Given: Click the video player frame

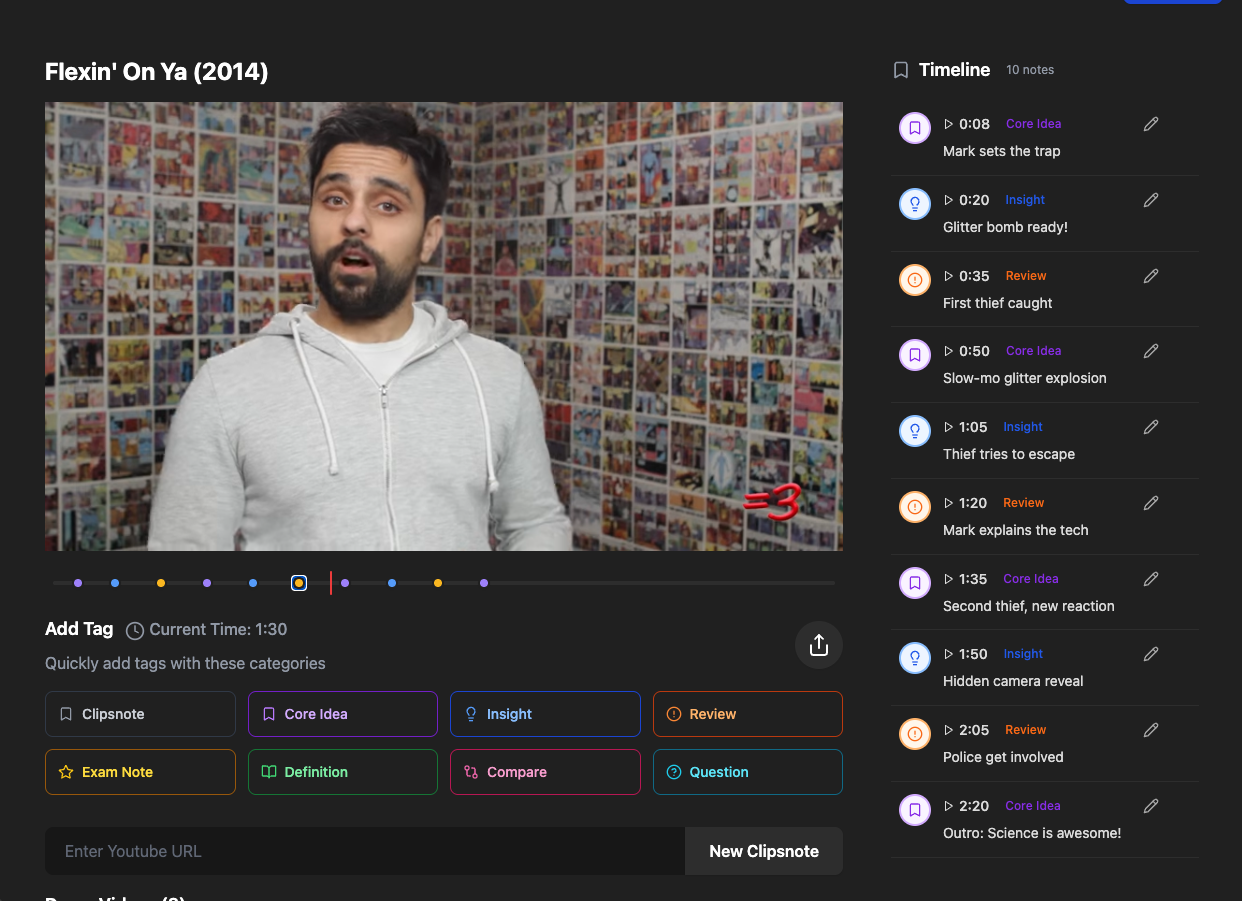Looking at the screenshot, I should [x=444, y=326].
